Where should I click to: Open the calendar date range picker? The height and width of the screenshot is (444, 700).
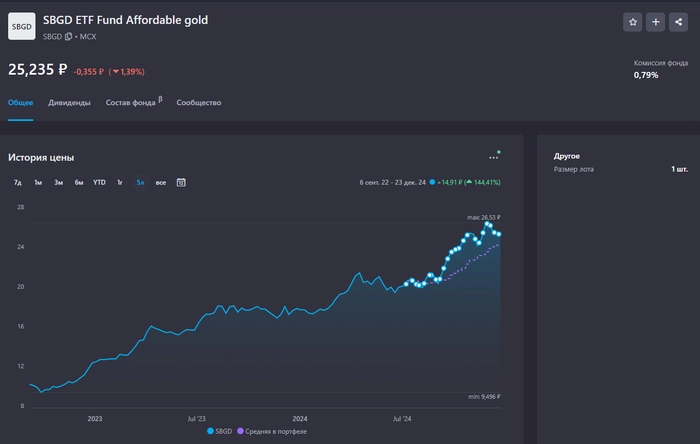181,182
